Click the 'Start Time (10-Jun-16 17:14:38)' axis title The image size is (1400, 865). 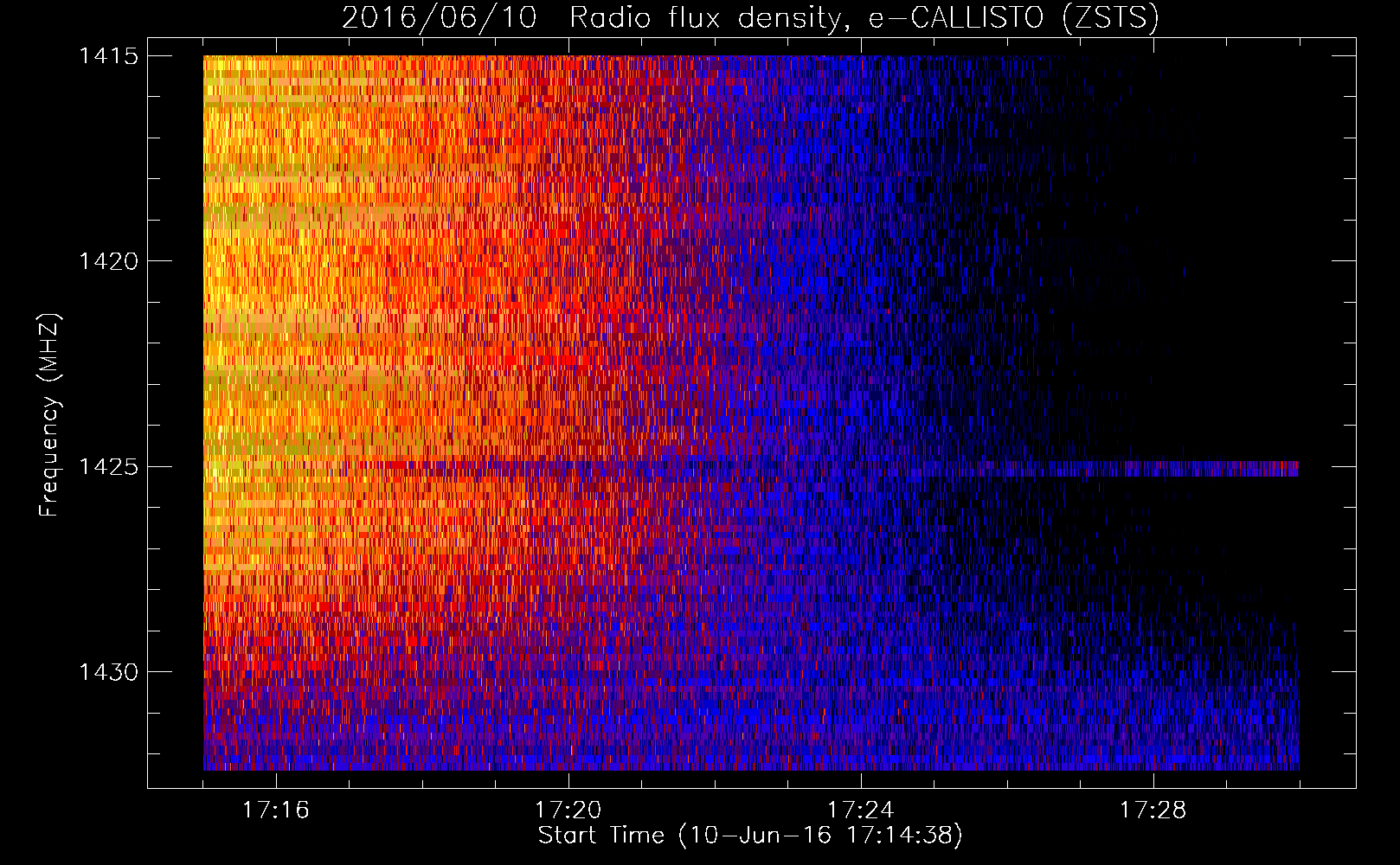click(750, 836)
